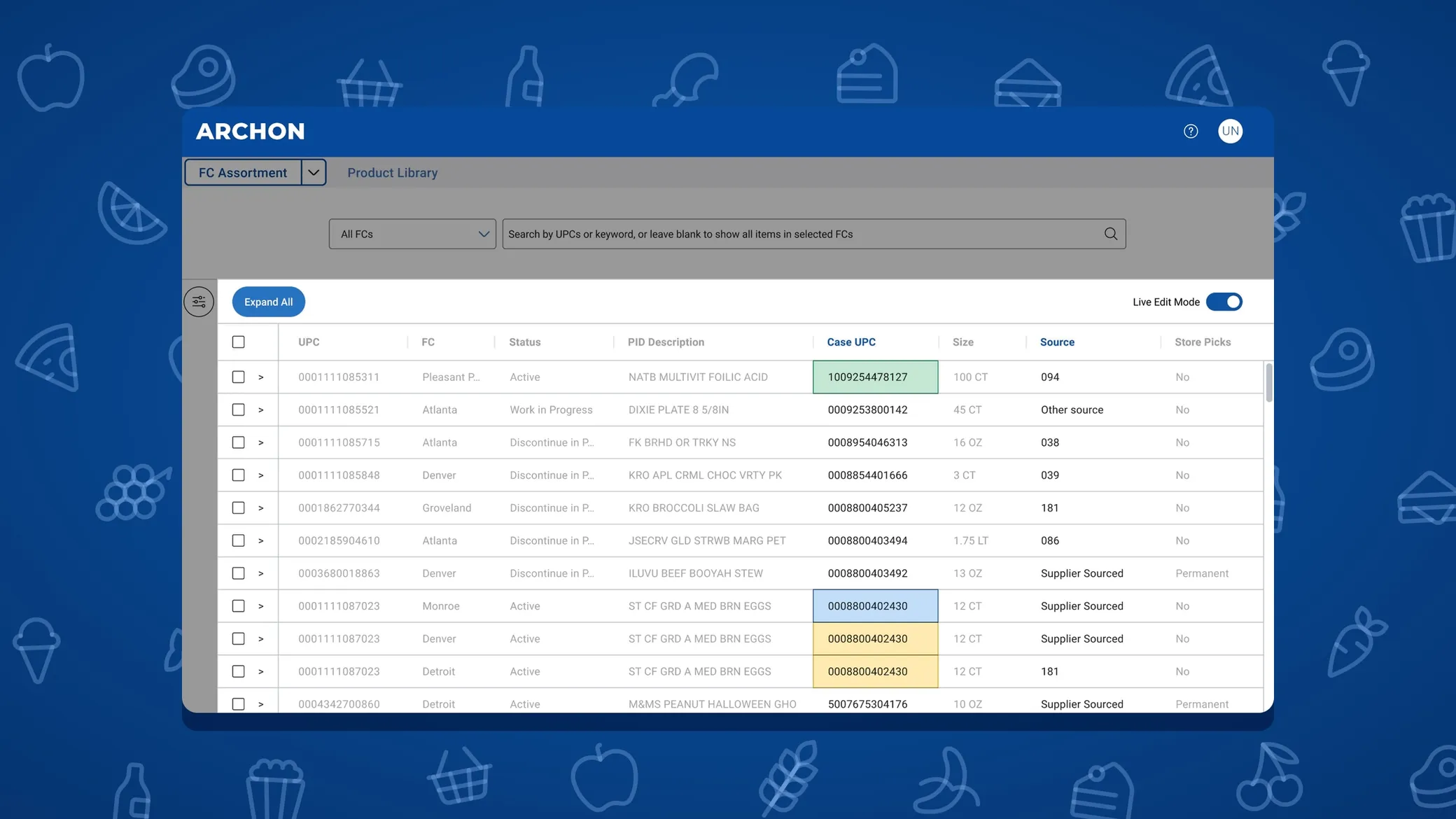1456x819 pixels.
Task: Focus the Search by UPCs or keyword field
Action: pyautogui.click(x=814, y=234)
